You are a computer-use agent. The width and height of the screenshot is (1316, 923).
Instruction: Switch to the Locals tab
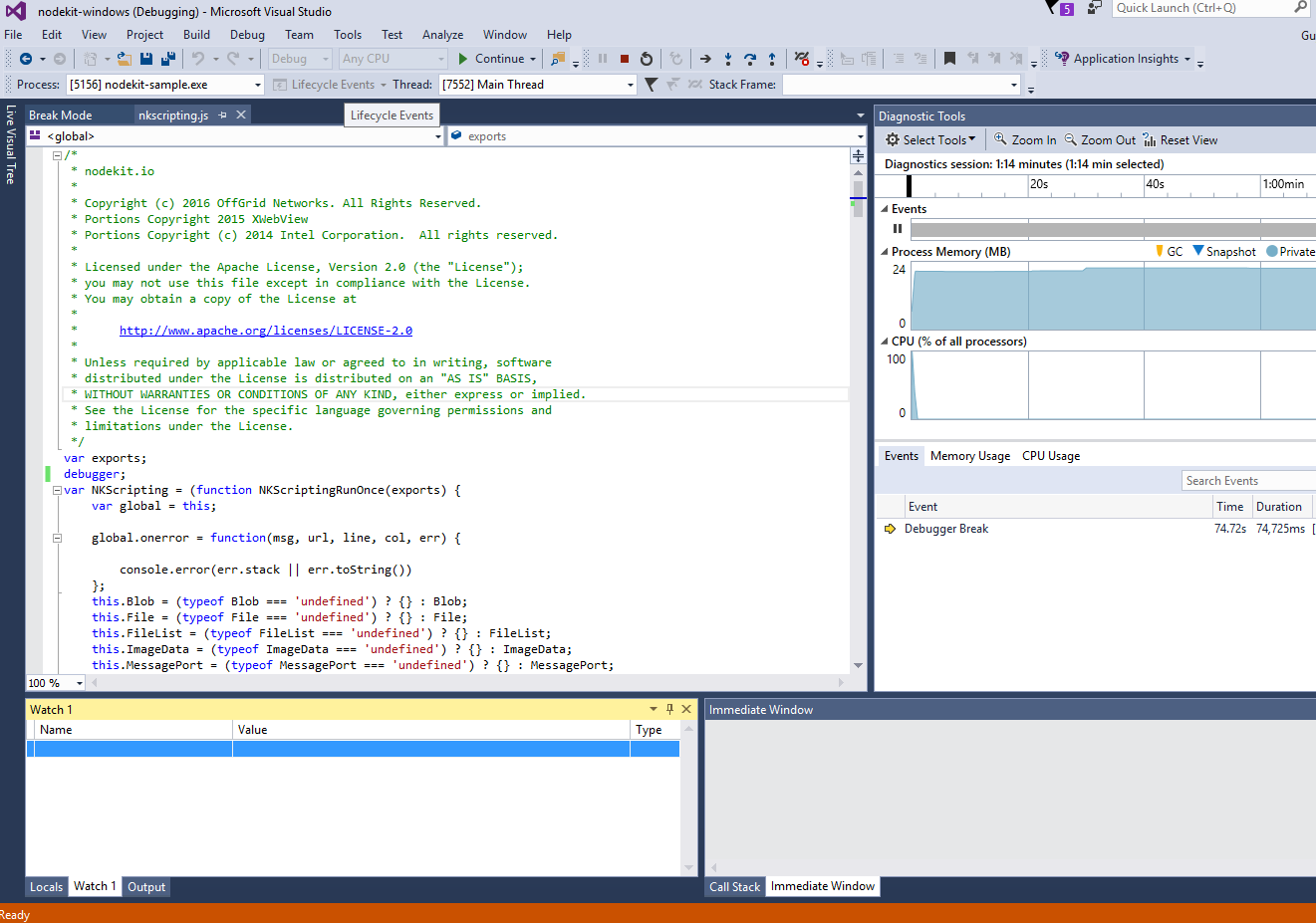click(x=46, y=887)
